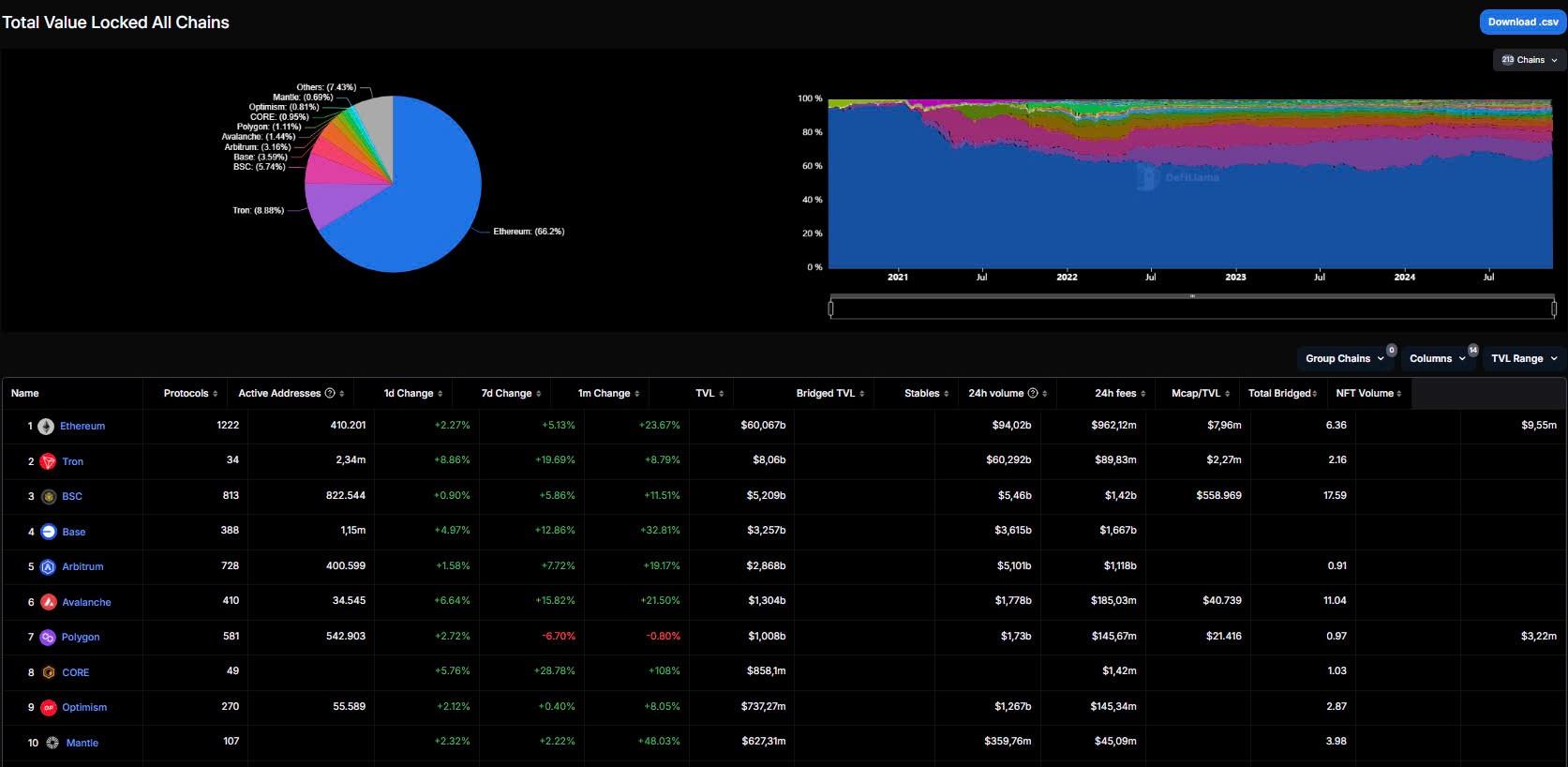
Task: Click the Mantle chain logo icon
Action: coord(52,743)
